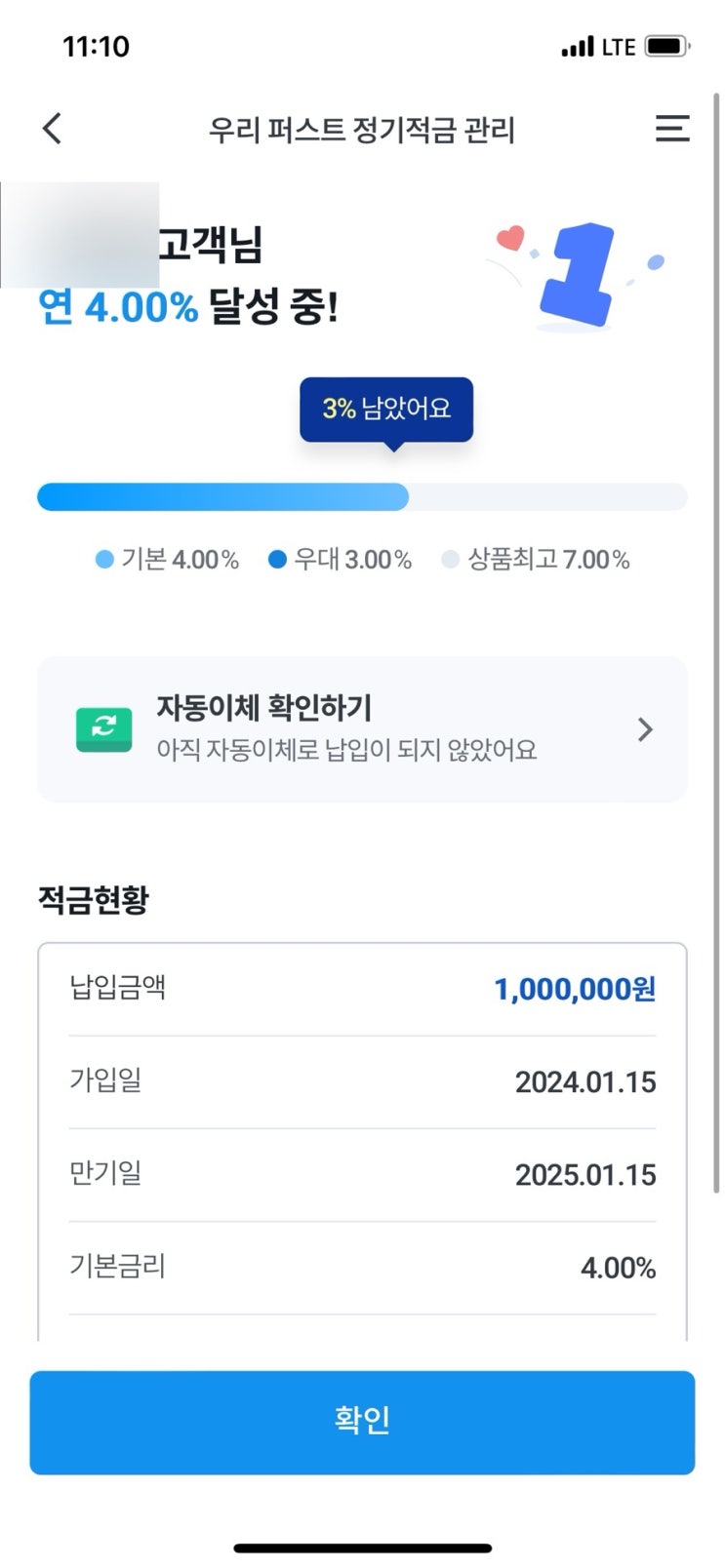Select the 가입일 2024.01.15 row

[362, 1081]
